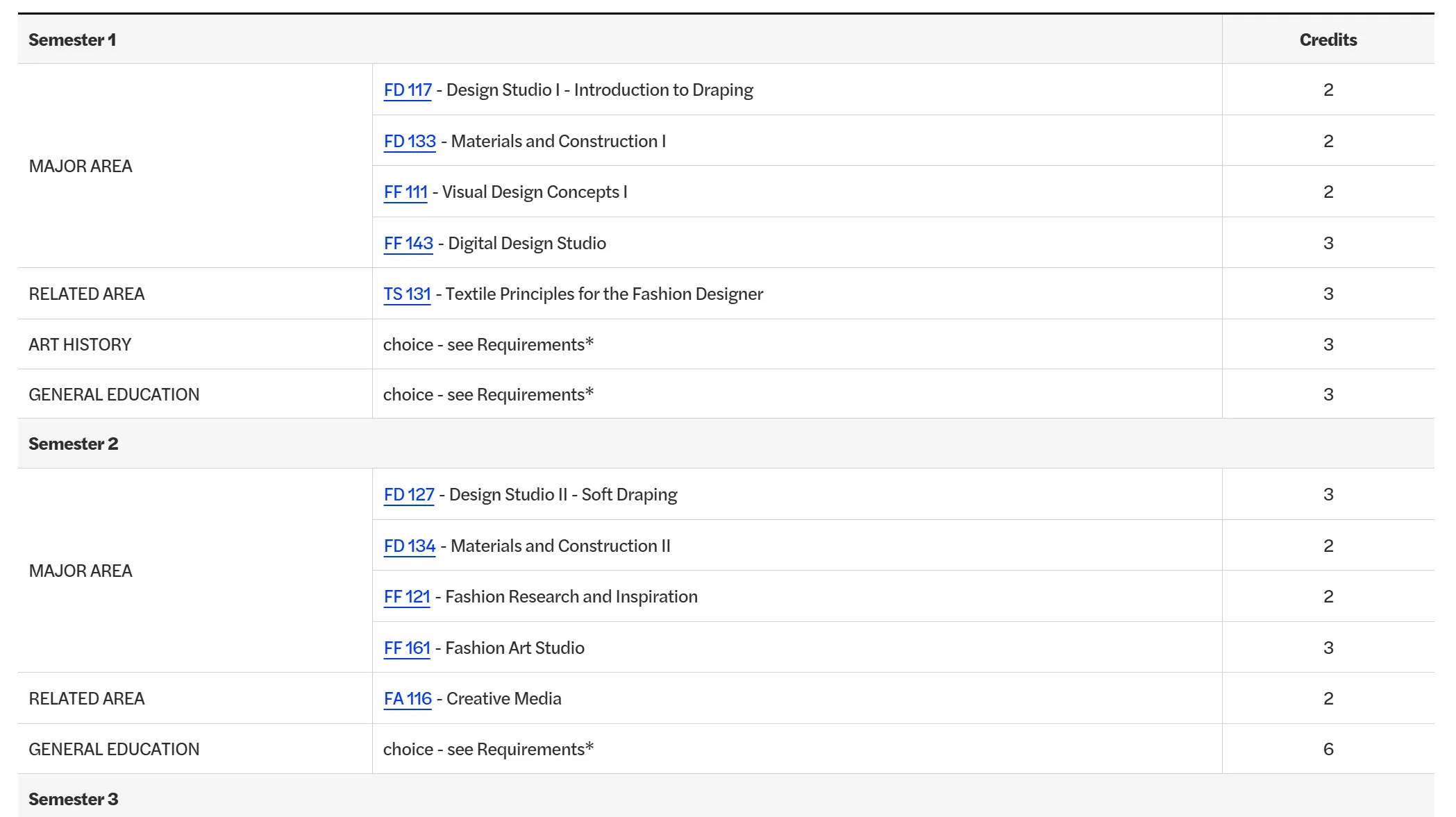This screenshot has width=1456, height=817.
Task: Open the FA 116 course link
Action: pyautogui.click(x=408, y=699)
